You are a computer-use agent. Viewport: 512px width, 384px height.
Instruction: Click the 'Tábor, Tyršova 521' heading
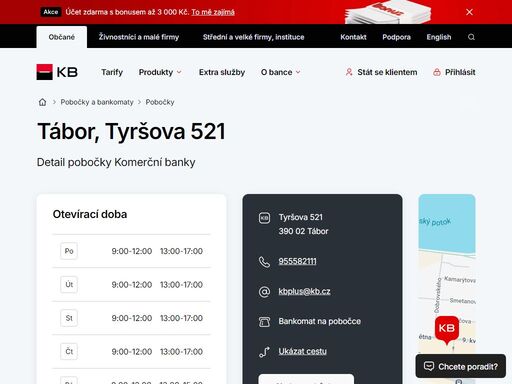[131, 131]
